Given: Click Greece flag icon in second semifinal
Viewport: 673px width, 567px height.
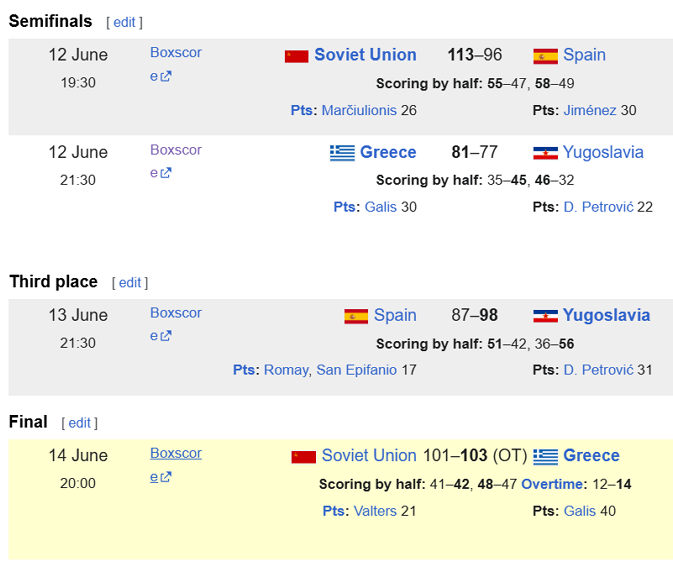Looking at the screenshot, I should (342, 153).
